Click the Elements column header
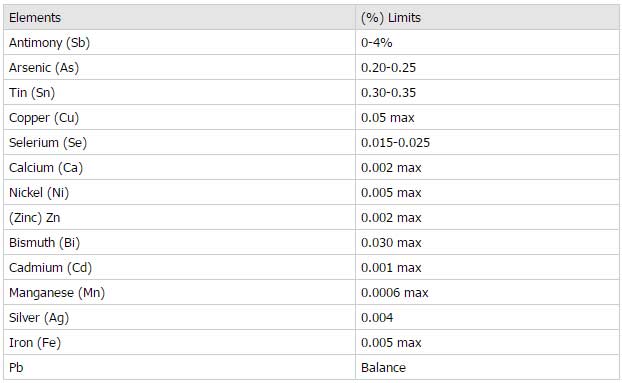This screenshot has height=383, width=622. tap(179, 17)
